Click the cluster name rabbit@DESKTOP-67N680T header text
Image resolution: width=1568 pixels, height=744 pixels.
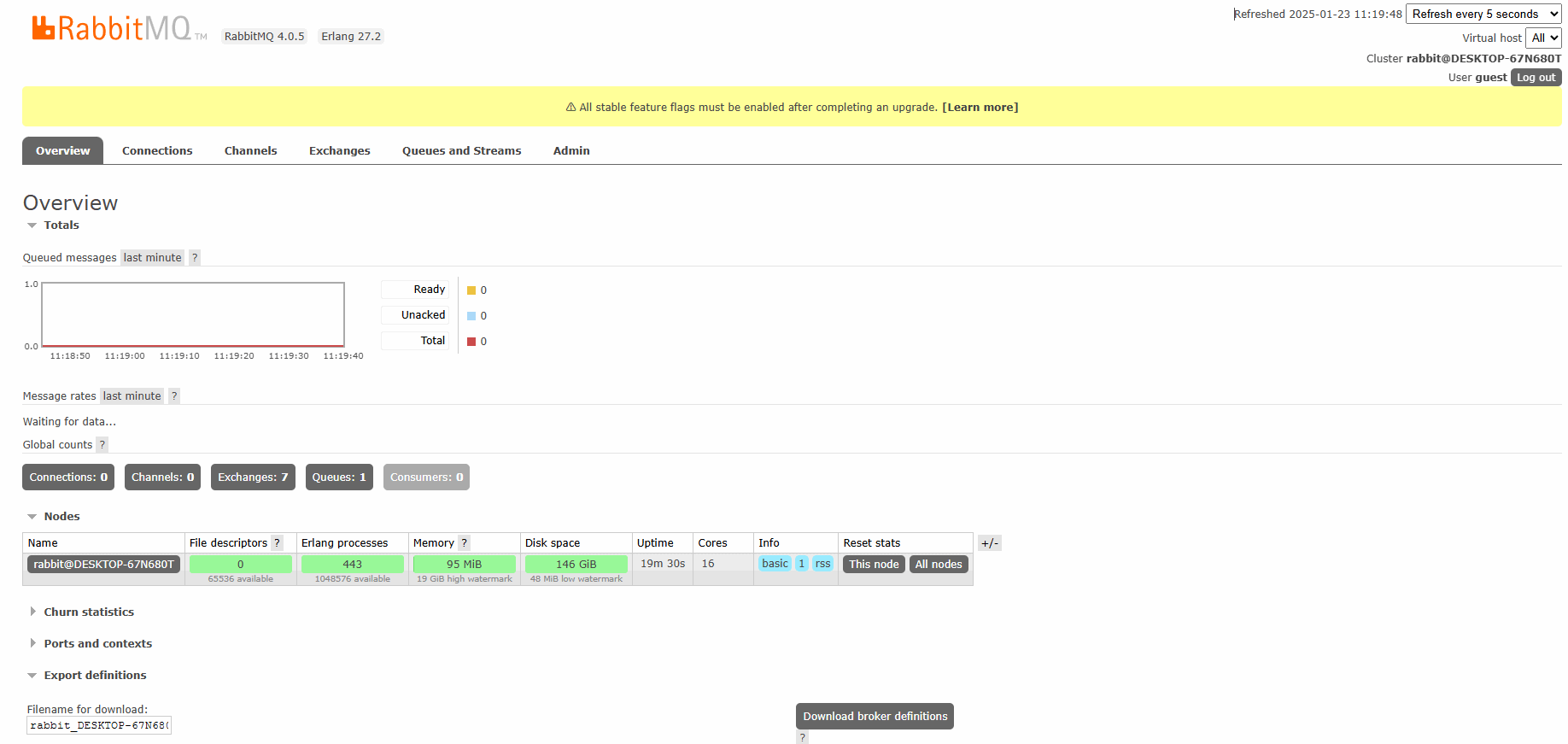(x=1483, y=58)
